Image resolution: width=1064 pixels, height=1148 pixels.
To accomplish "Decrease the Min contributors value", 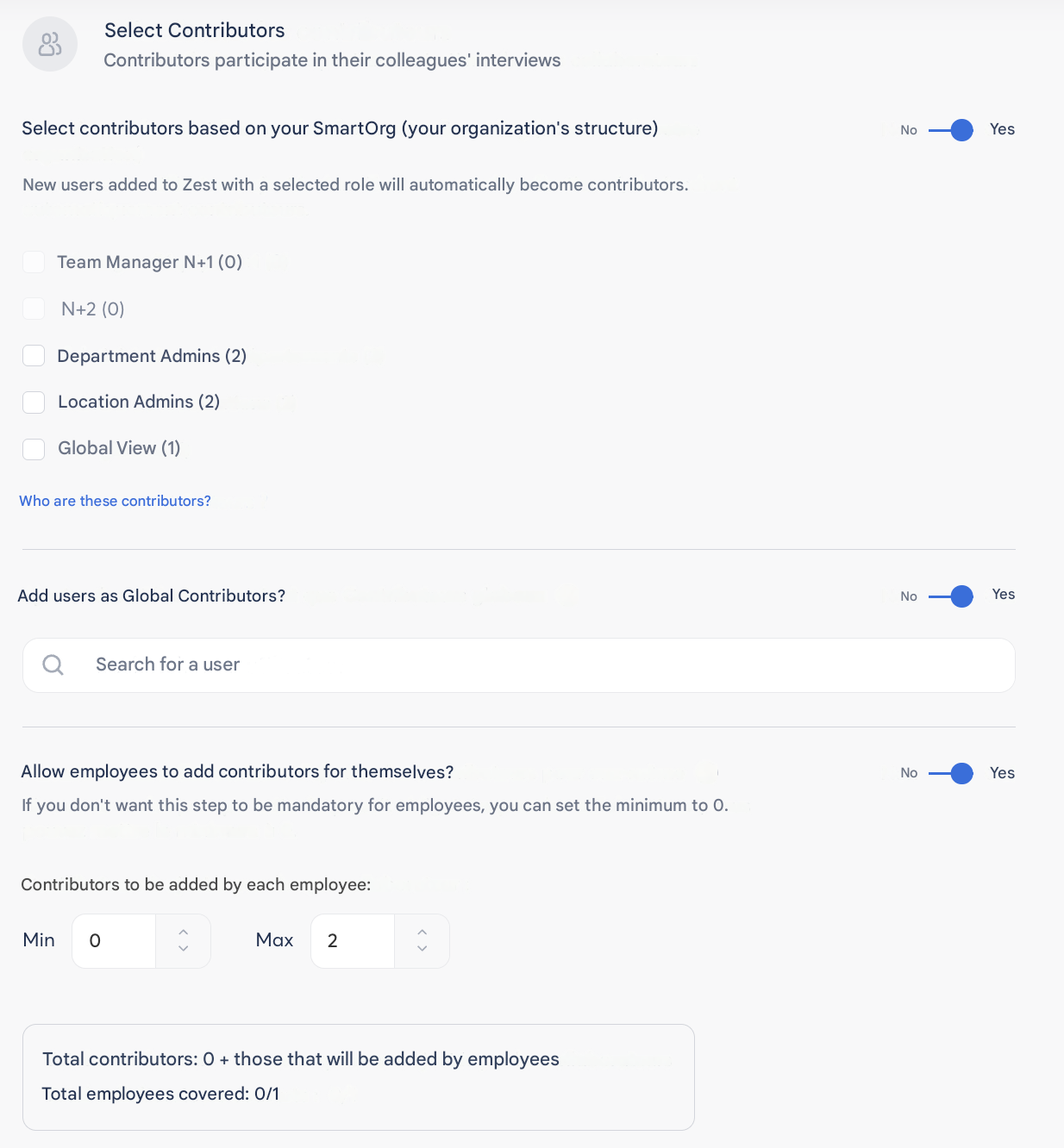I will [183, 949].
